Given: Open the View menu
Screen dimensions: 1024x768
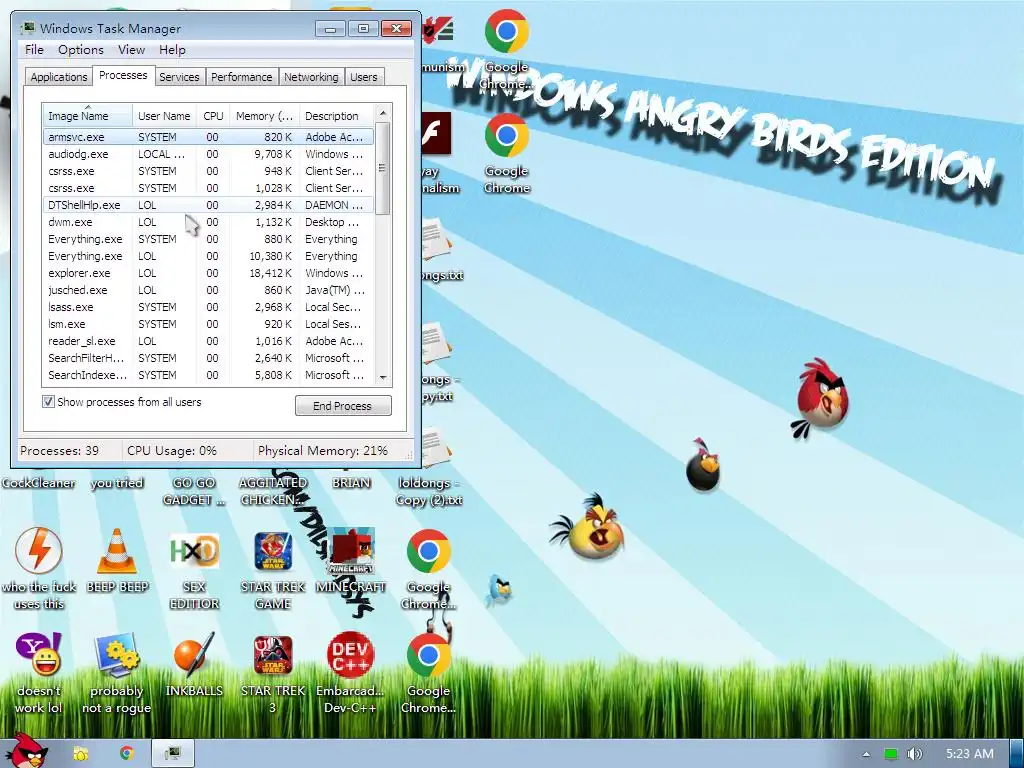Looking at the screenshot, I should (131, 50).
